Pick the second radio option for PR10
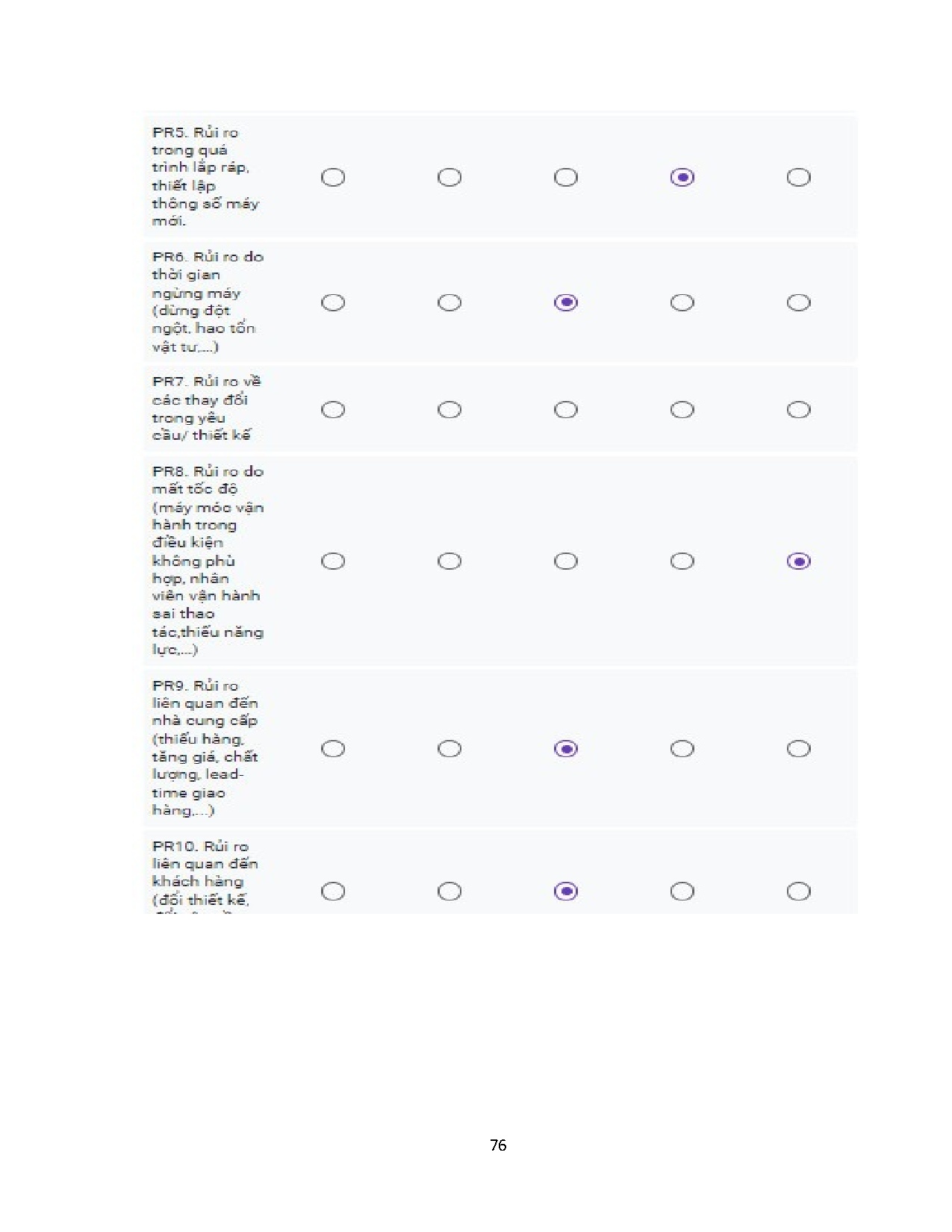The image size is (952, 1232). pos(449,892)
